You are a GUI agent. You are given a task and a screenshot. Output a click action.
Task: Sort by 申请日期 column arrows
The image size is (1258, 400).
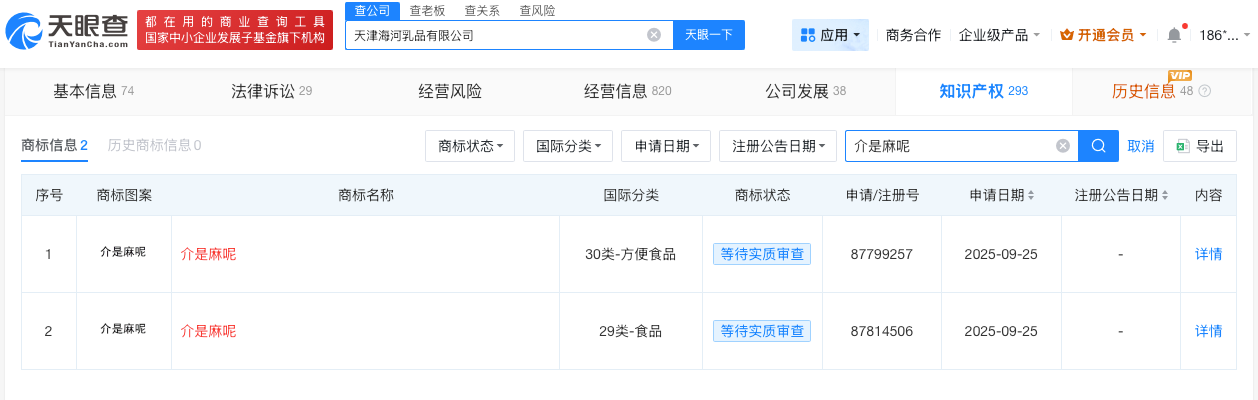coord(1031,195)
